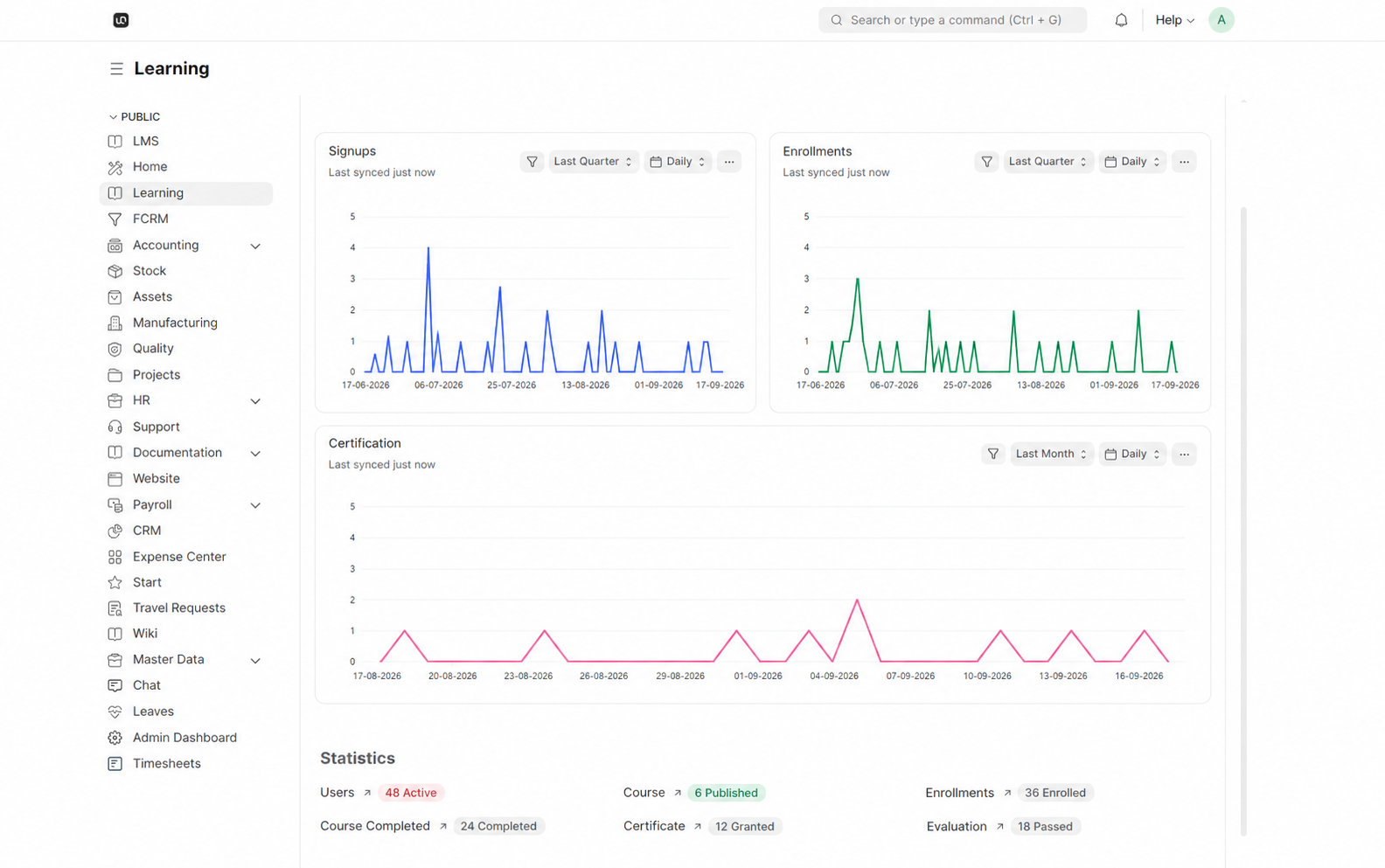Open the Users statistics link
Viewport: 1385px width, 868px height.
345,793
